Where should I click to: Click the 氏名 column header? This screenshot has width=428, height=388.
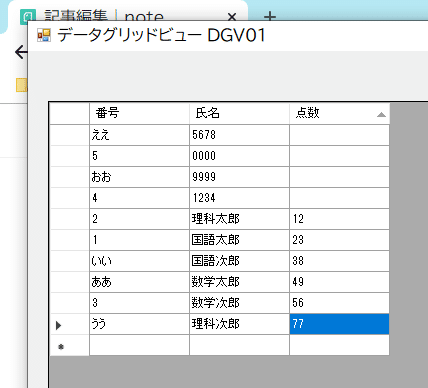[239, 113]
